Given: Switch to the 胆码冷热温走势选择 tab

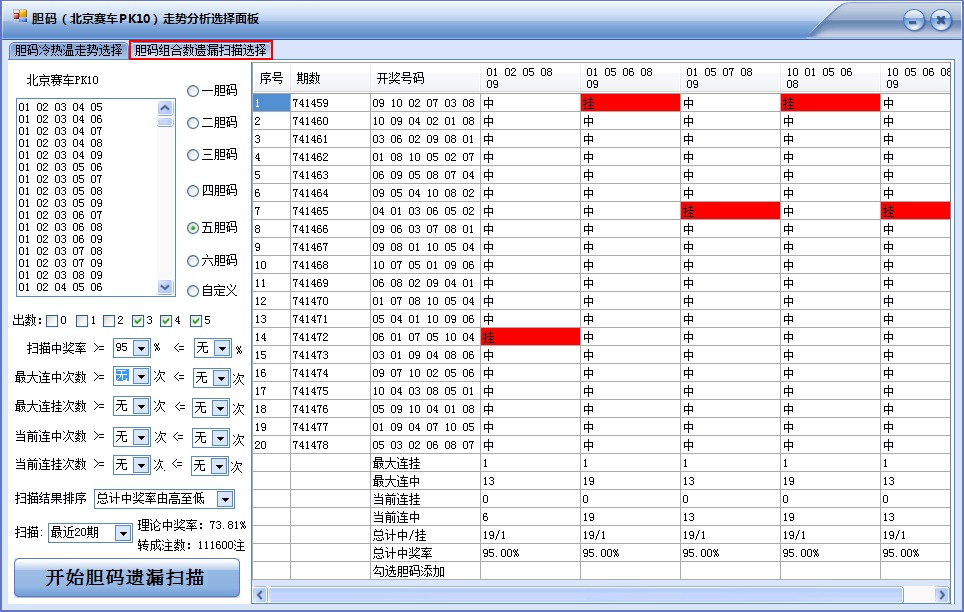Looking at the screenshot, I should pos(66,48).
